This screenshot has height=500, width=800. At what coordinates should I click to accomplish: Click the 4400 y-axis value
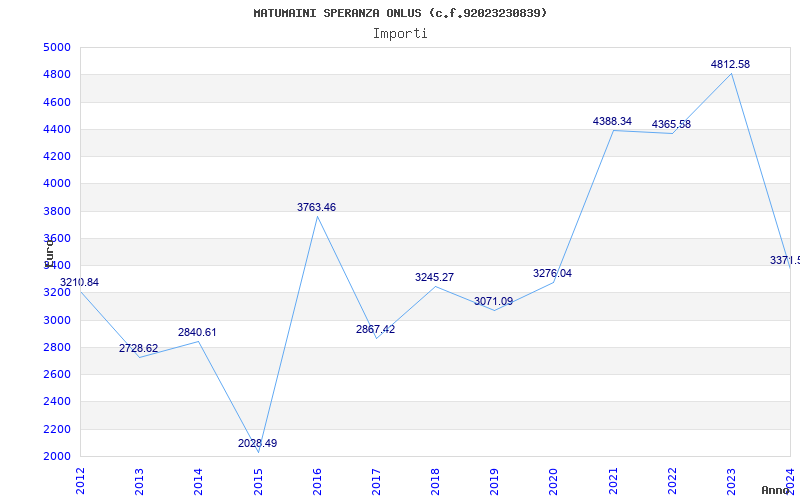point(57,129)
